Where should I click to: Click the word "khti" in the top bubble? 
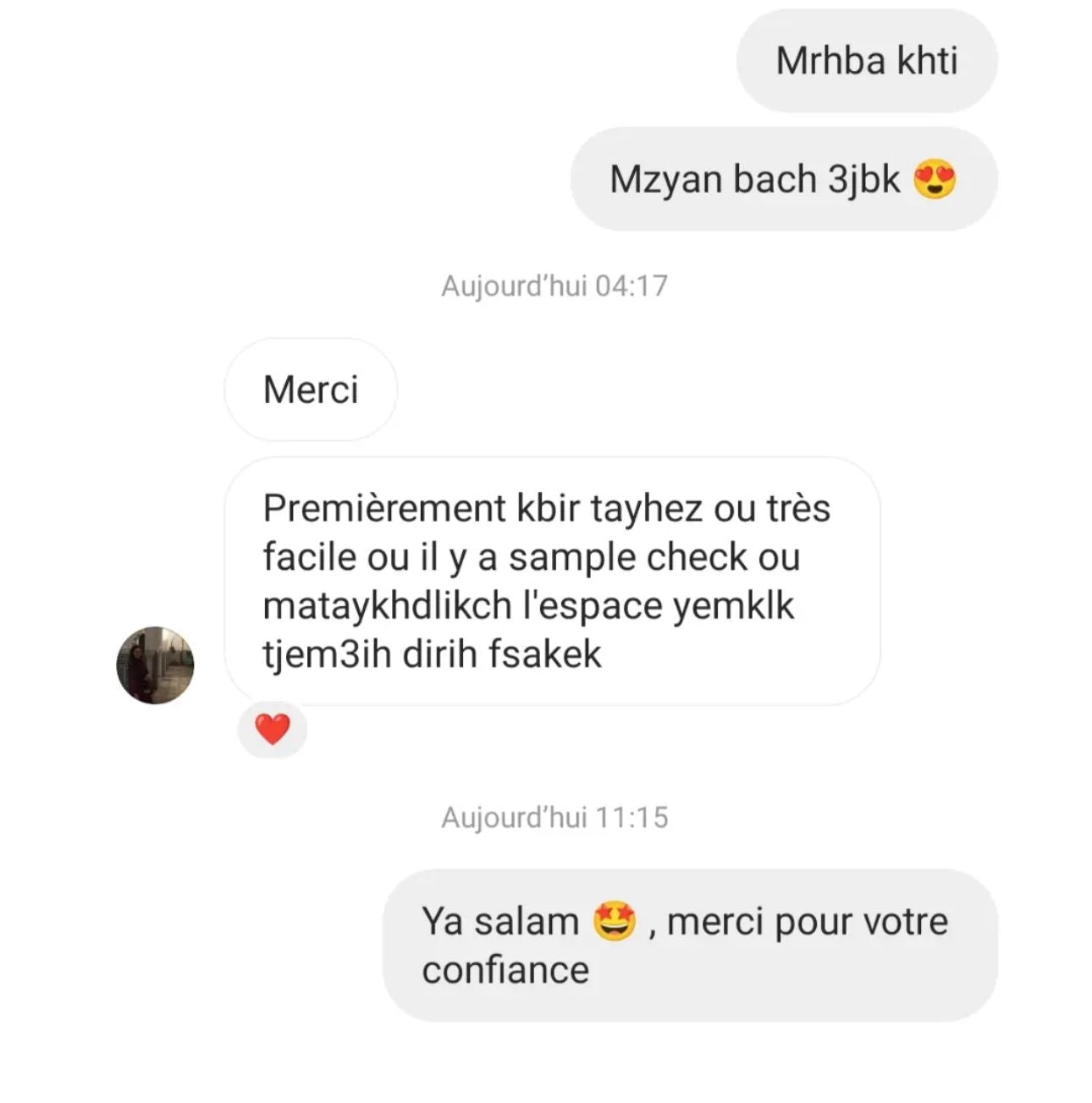point(927,61)
